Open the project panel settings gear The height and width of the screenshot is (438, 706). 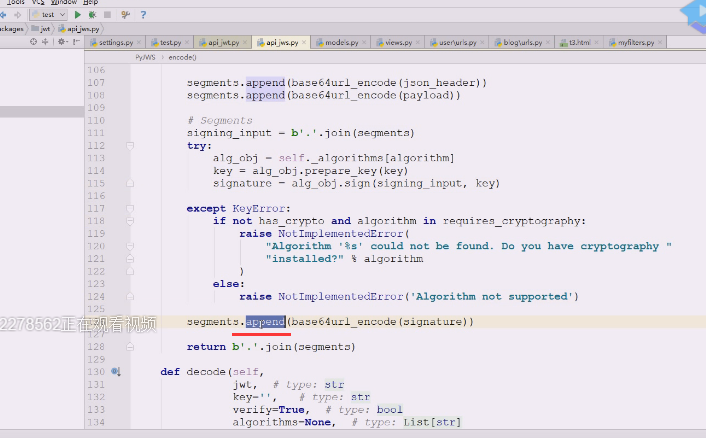tap(62, 42)
